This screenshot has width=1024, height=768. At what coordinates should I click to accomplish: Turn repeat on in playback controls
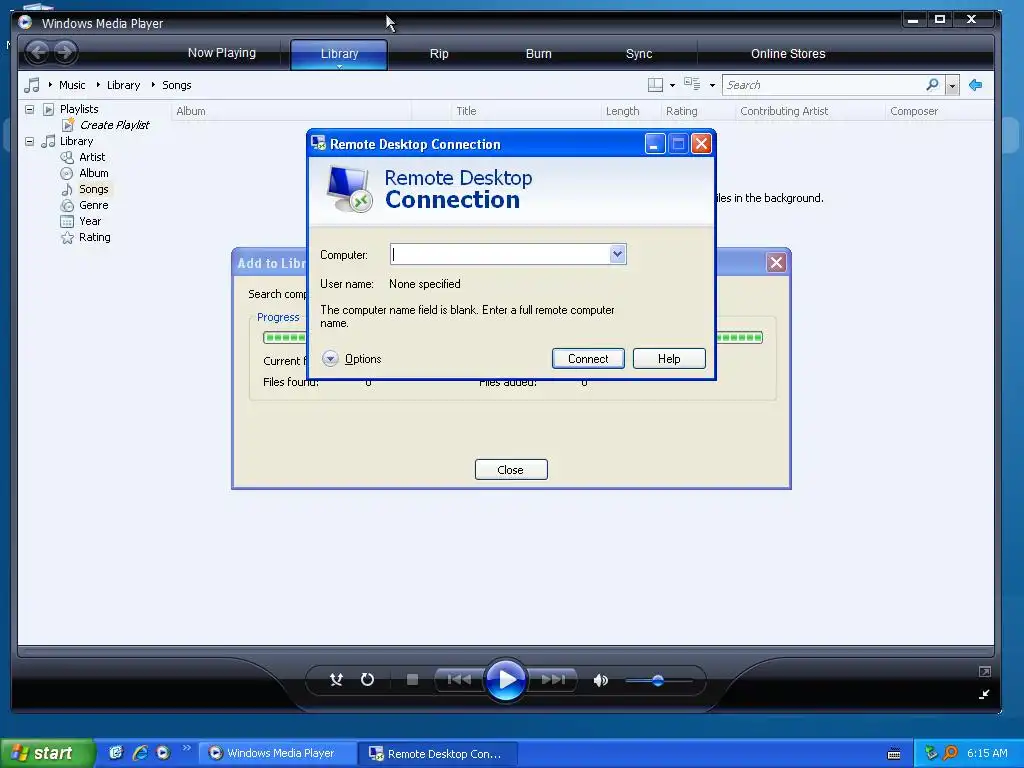[368, 680]
